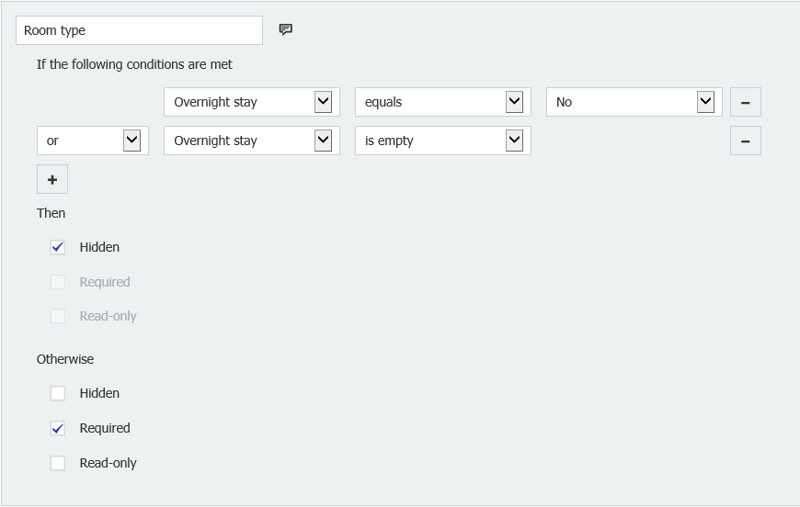This screenshot has height=507, width=800.
Task: Click the Hidden label under Otherwise
Action: [x=100, y=393]
